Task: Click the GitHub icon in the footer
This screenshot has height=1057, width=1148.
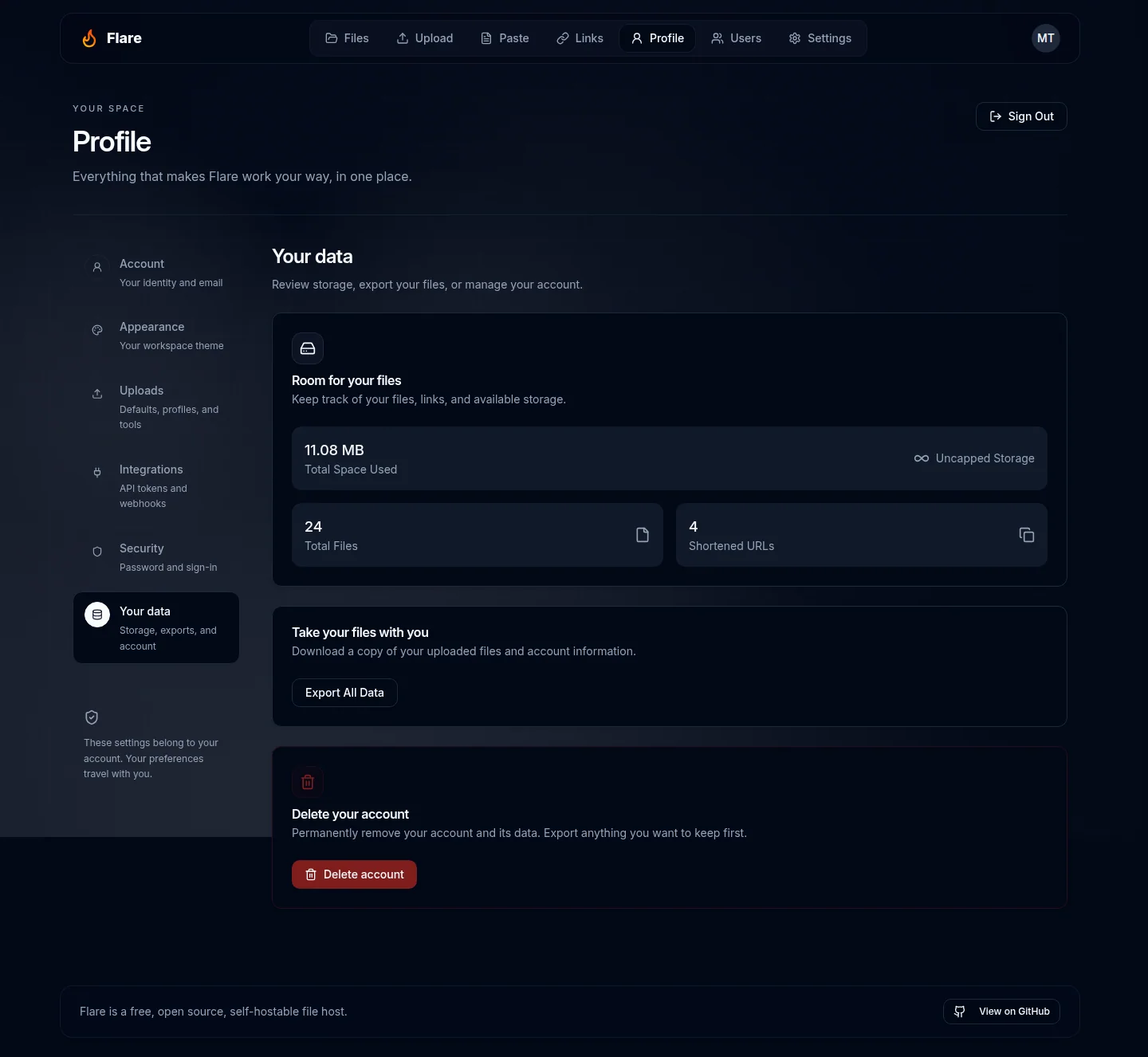Action: tap(960, 1012)
